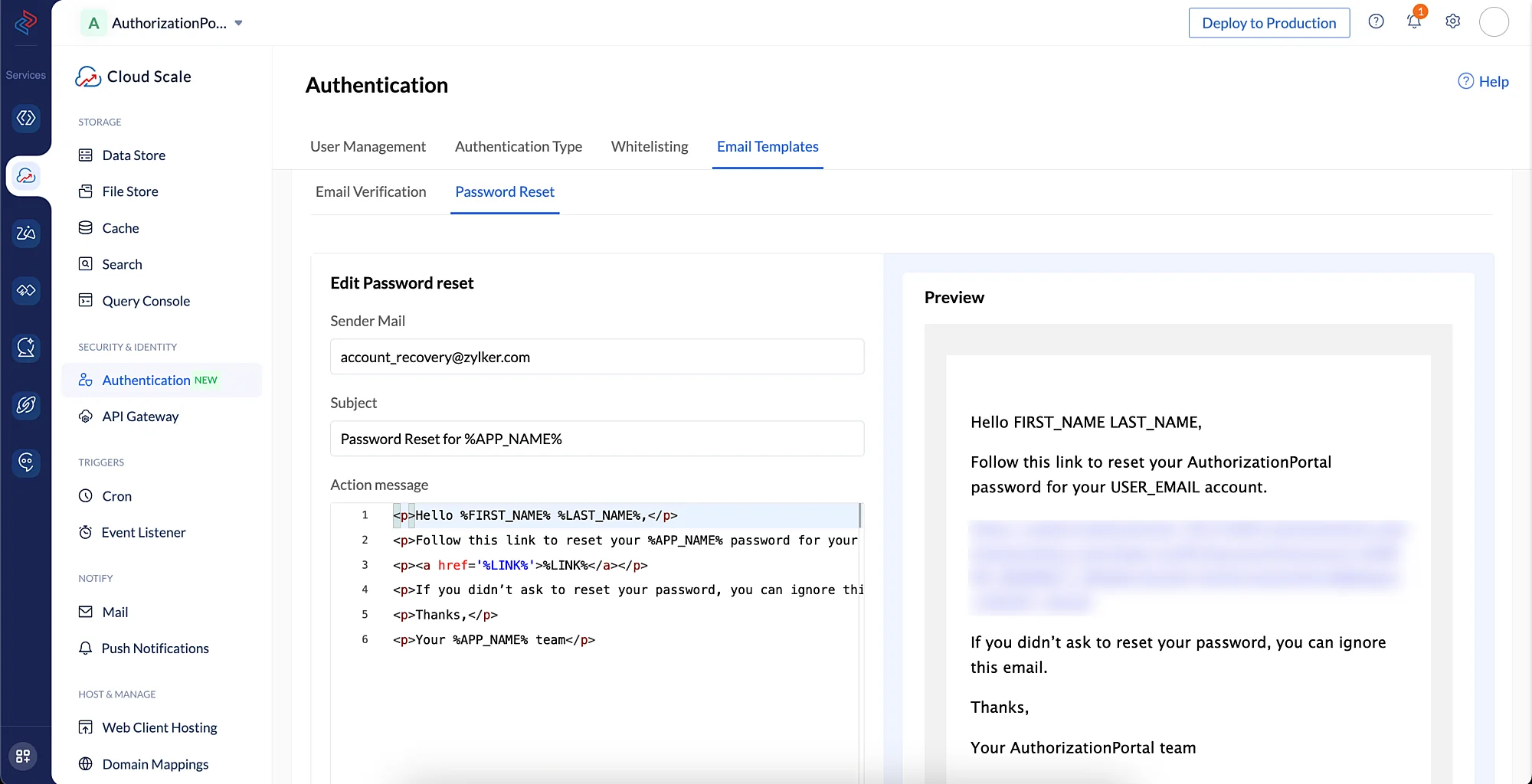Click the API Gateway icon
The width and height of the screenshot is (1532, 784).
click(86, 416)
